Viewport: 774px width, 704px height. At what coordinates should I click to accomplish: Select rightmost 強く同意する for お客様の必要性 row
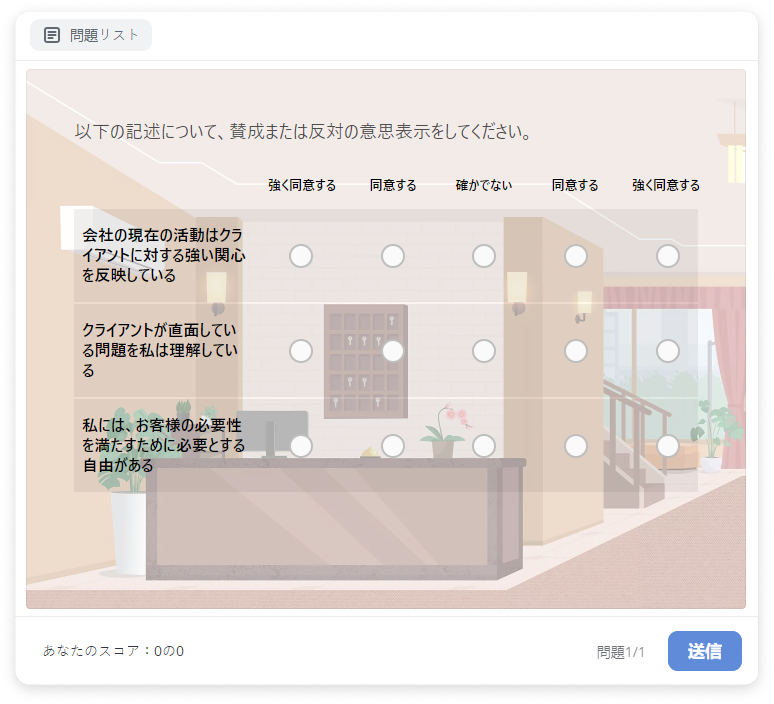pyautogui.click(x=668, y=446)
